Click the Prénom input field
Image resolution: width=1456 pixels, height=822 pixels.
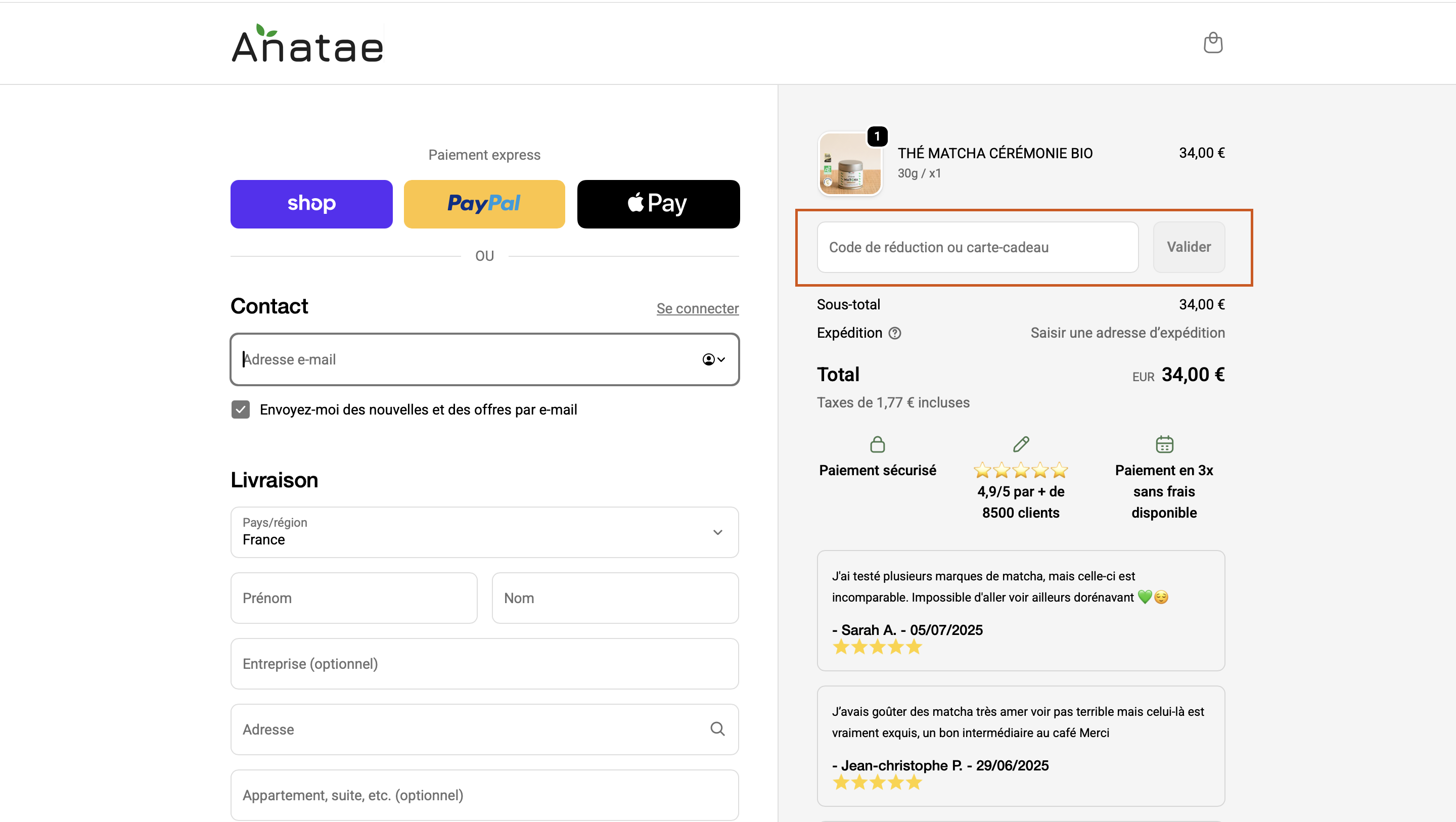coord(354,598)
